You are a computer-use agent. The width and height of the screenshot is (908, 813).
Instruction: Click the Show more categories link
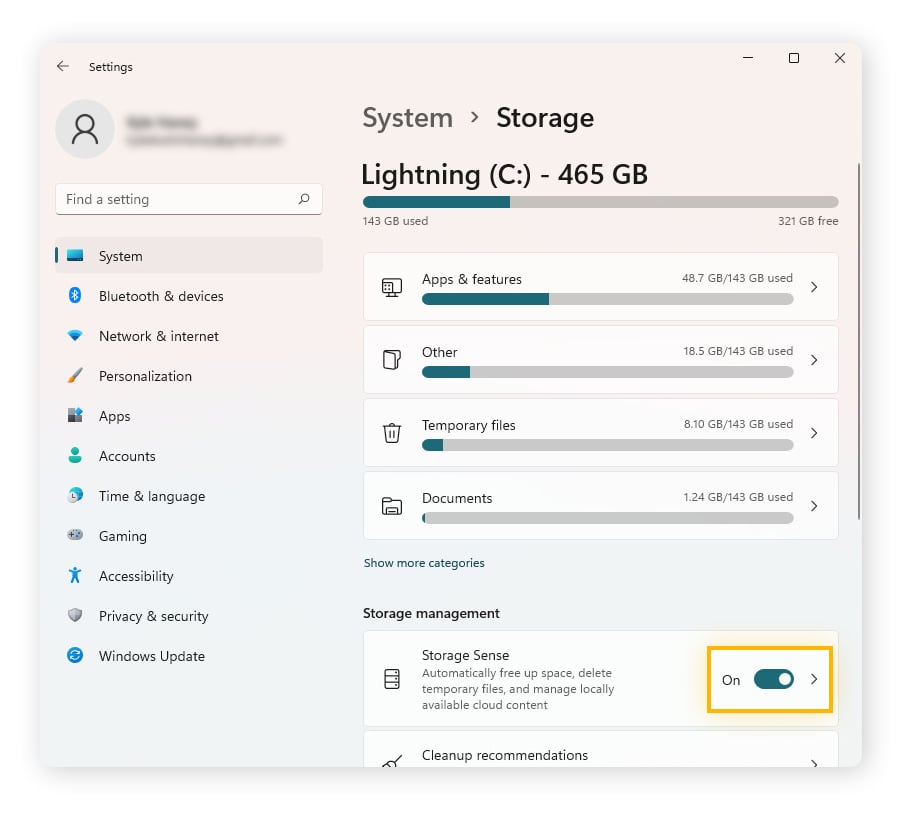tap(424, 563)
